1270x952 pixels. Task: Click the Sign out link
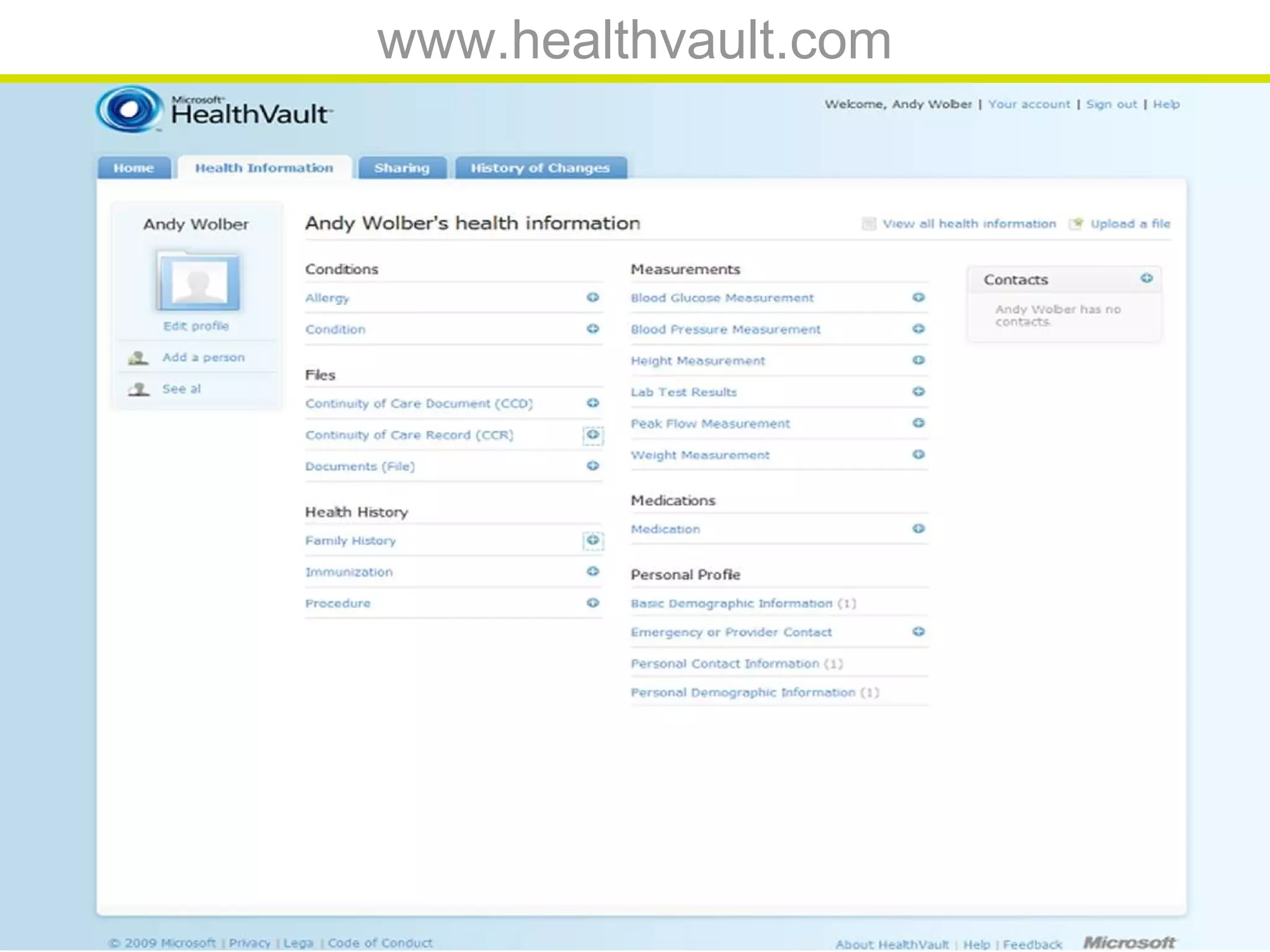coord(1111,104)
